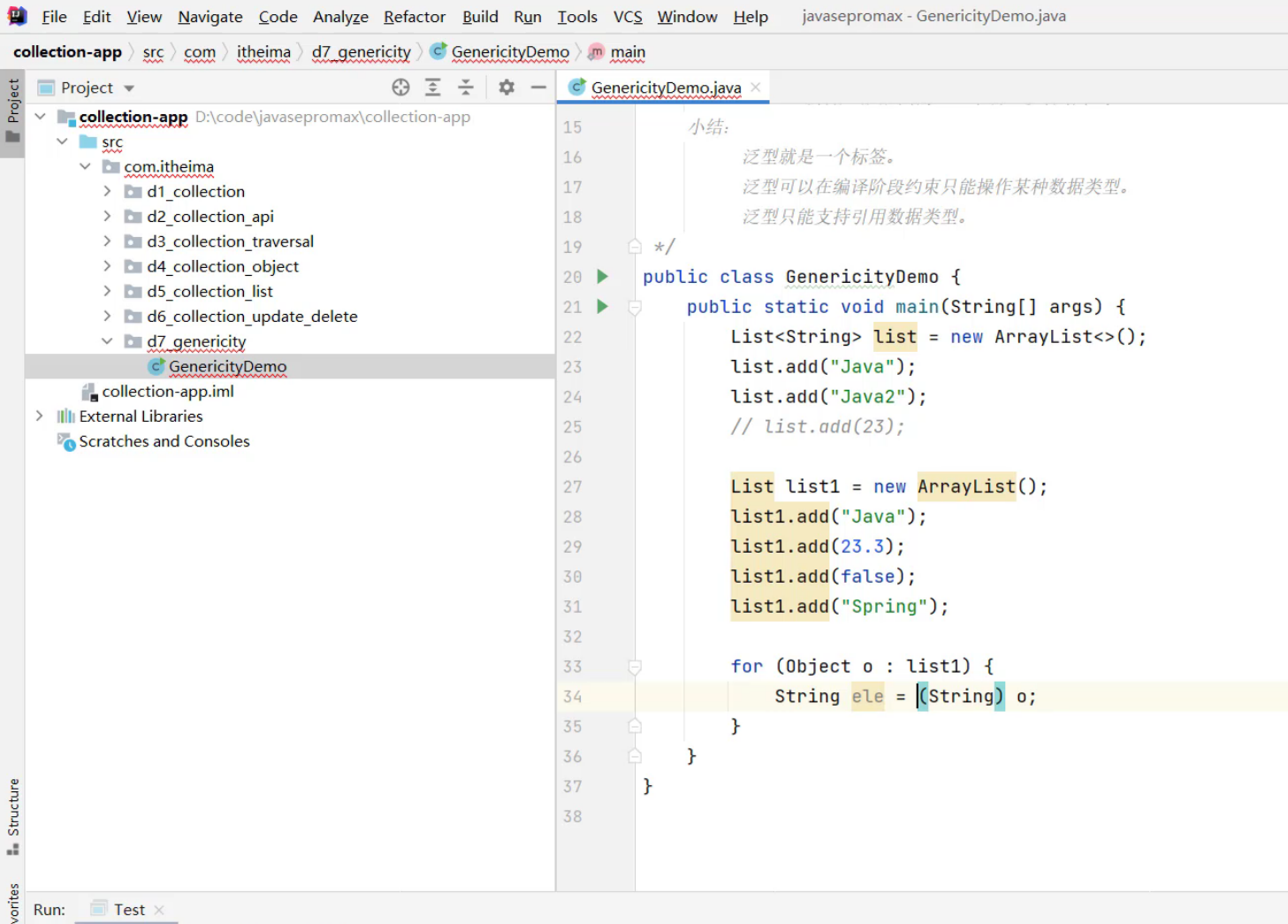1288x924 pixels.
Task: Toggle the Favorites tool window side tab
Action: tap(12, 904)
